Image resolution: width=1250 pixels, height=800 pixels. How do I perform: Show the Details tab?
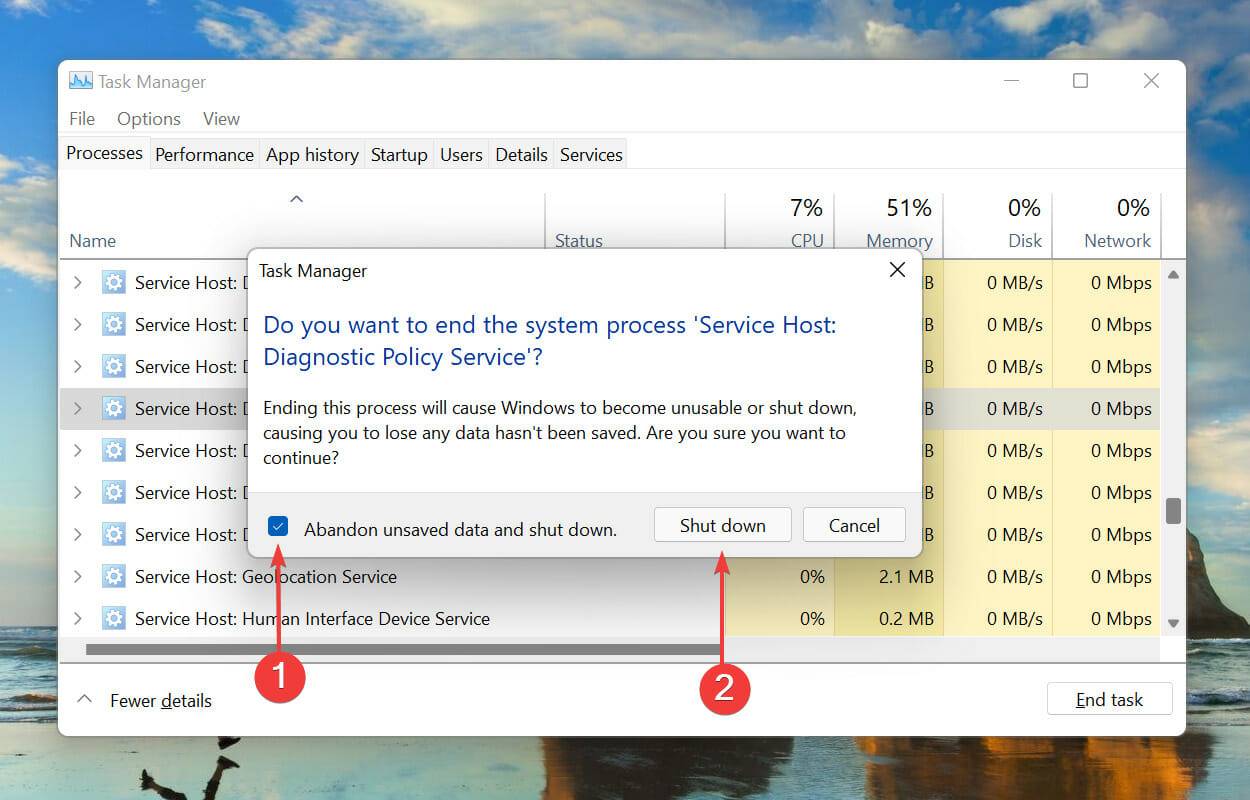tap(521, 155)
